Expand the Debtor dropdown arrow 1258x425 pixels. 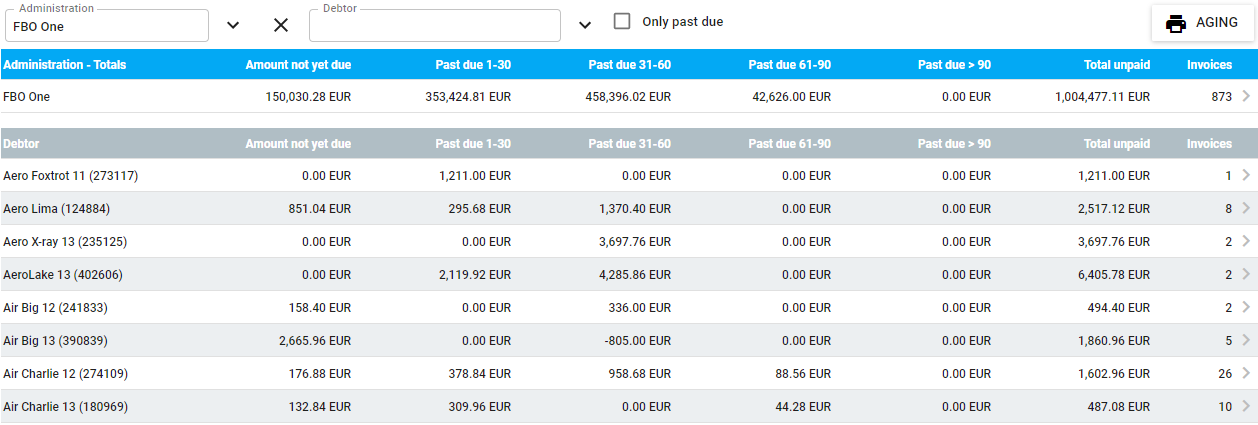click(x=585, y=25)
